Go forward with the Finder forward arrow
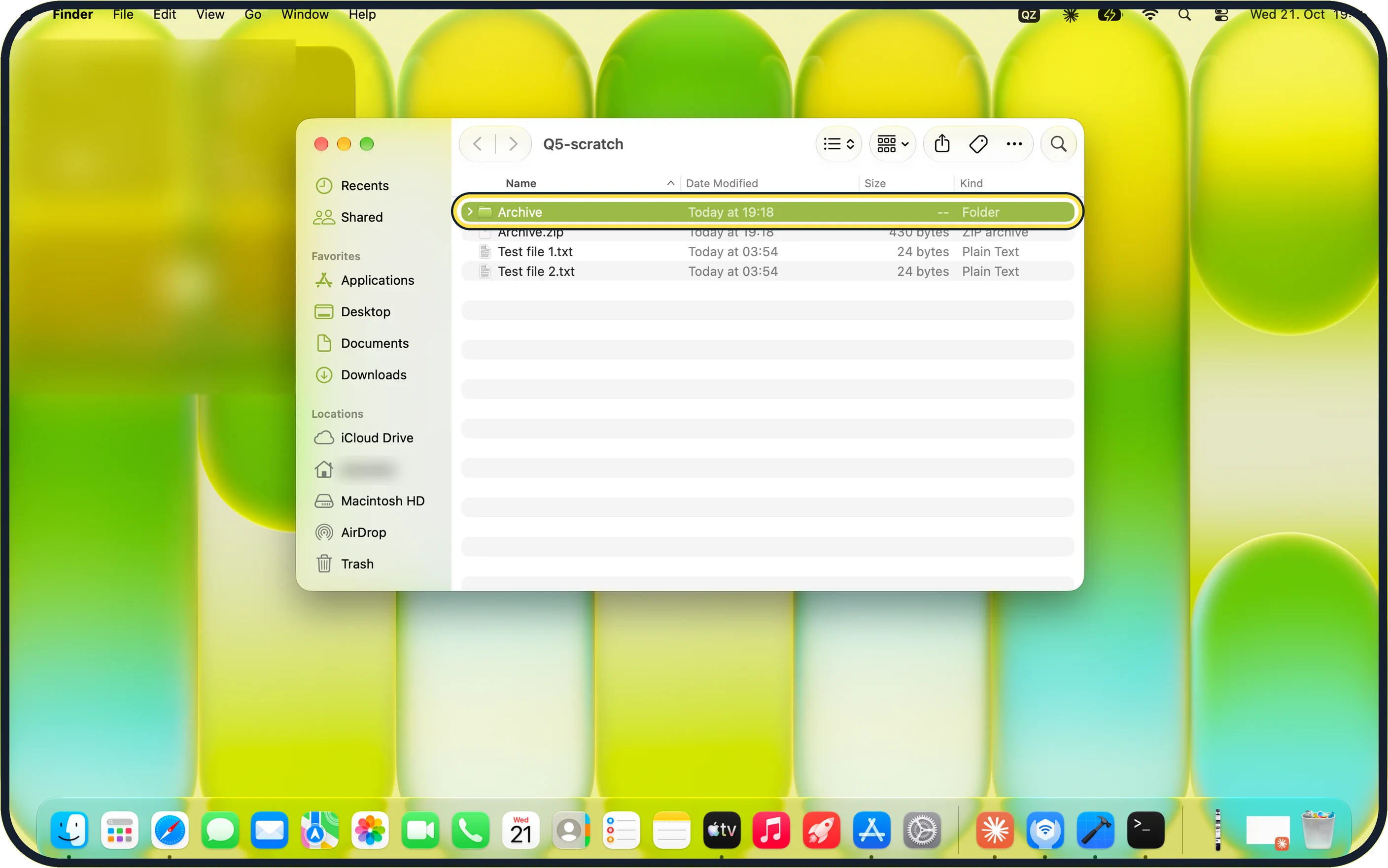Viewport: 1388px width, 868px height. [x=514, y=143]
